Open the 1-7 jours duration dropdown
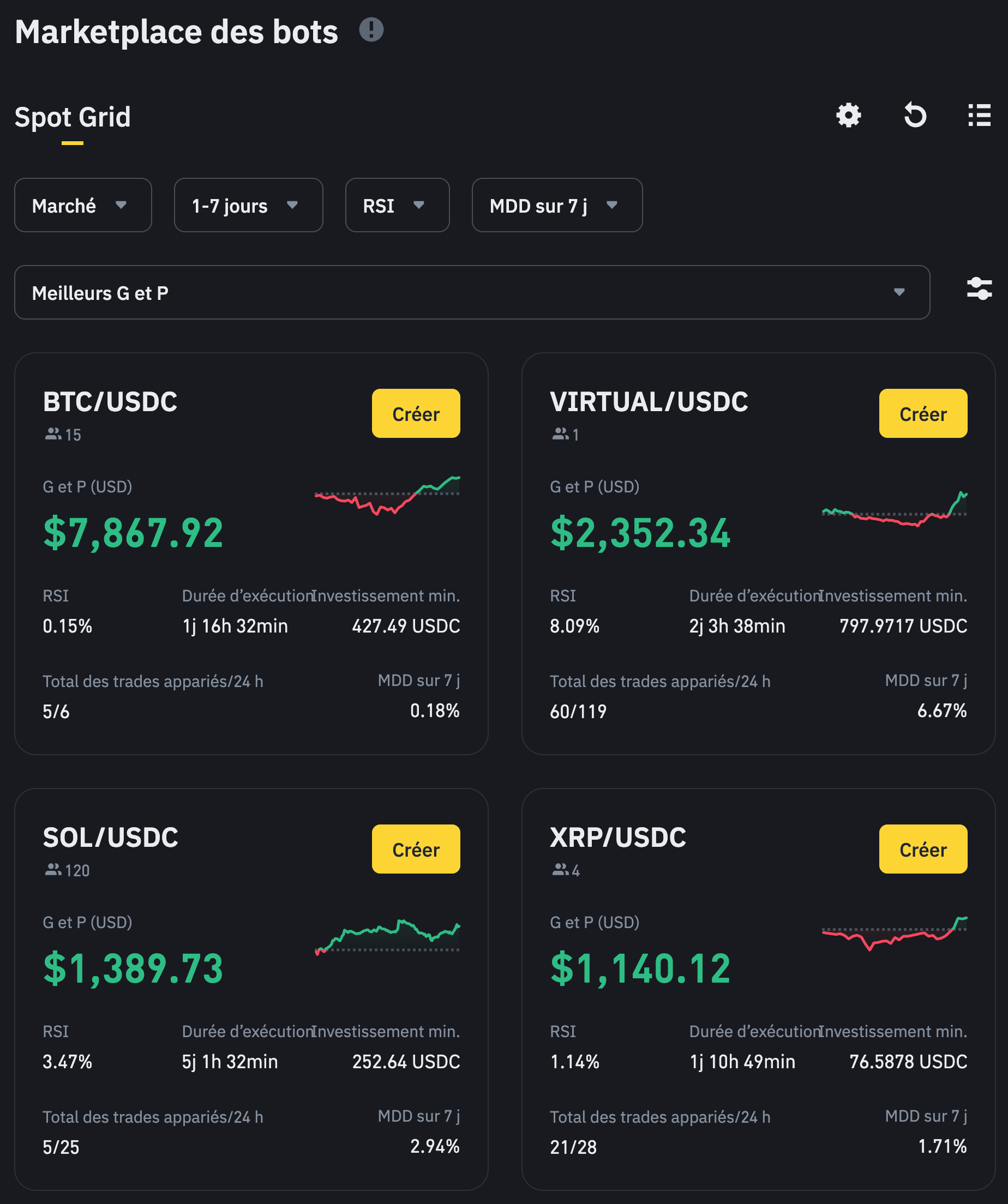The image size is (1008, 1204). coord(248,205)
